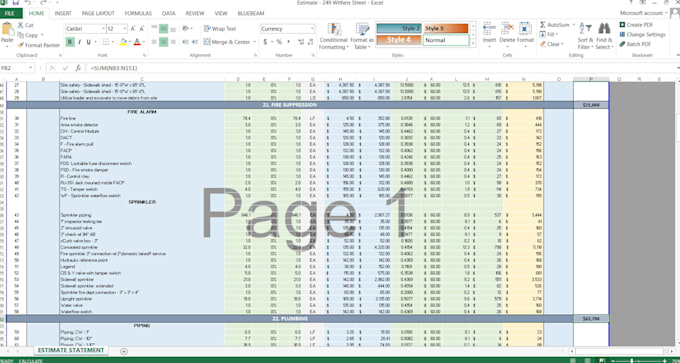Expand the Name Box P82 dropdown
Image resolution: width=680 pixels, height=363 pixels.
click(x=31, y=68)
